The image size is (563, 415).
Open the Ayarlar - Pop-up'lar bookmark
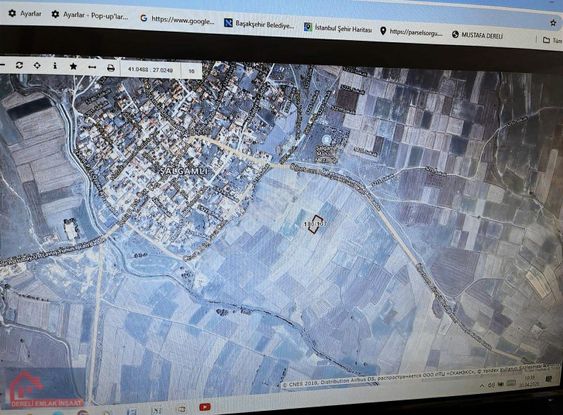pyautogui.click(x=90, y=15)
